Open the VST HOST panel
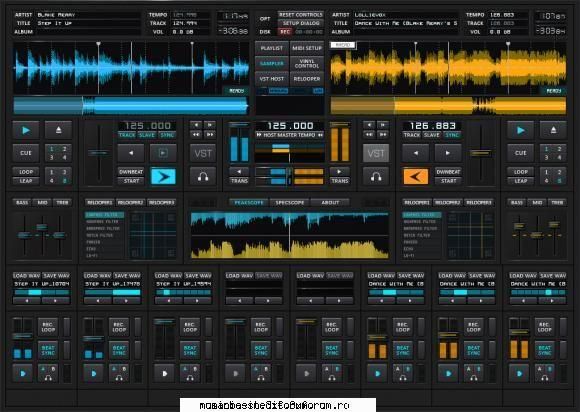The image size is (580, 412). pos(272,79)
